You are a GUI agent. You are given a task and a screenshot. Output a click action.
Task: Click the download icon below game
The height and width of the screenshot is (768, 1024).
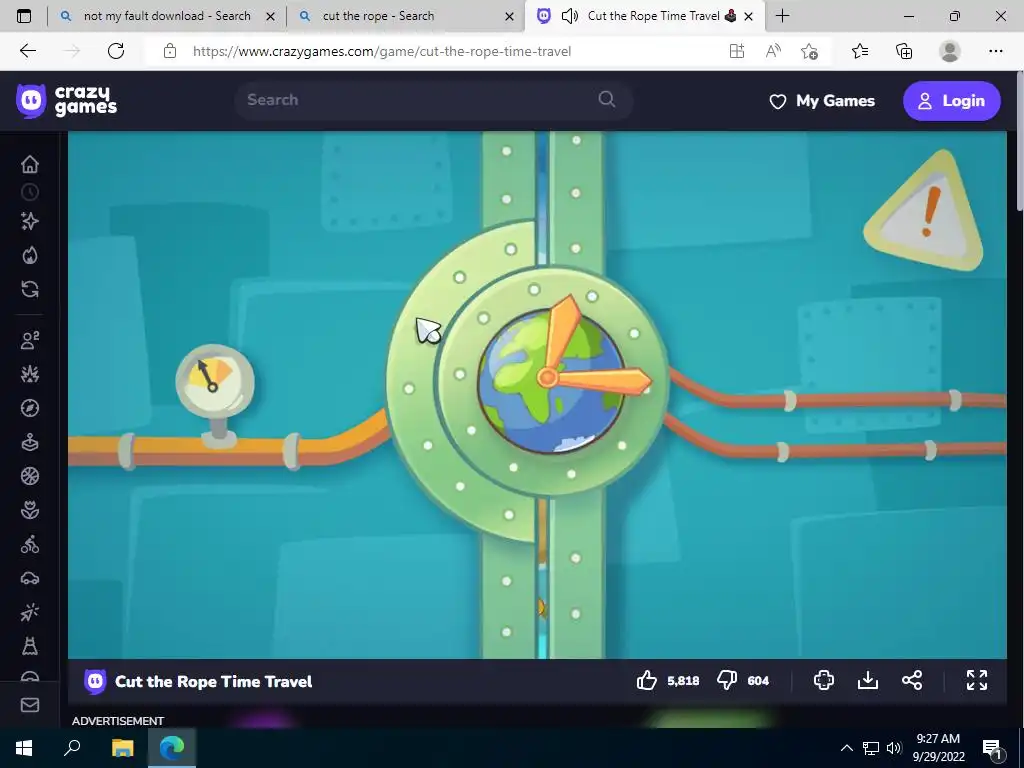[x=867, y=680]
